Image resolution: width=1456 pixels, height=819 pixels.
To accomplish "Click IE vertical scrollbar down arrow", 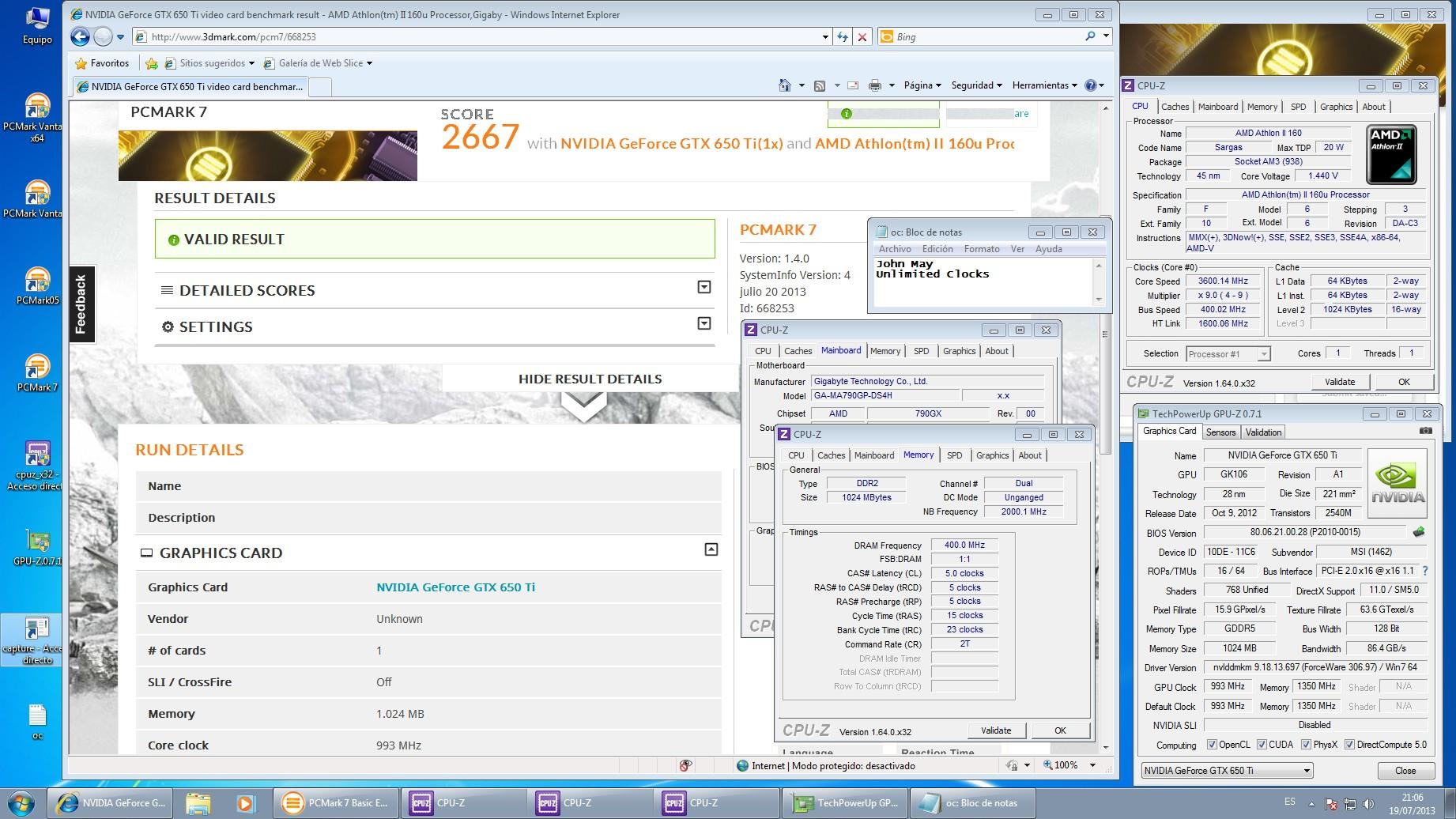I will [x=1106, y=747].
